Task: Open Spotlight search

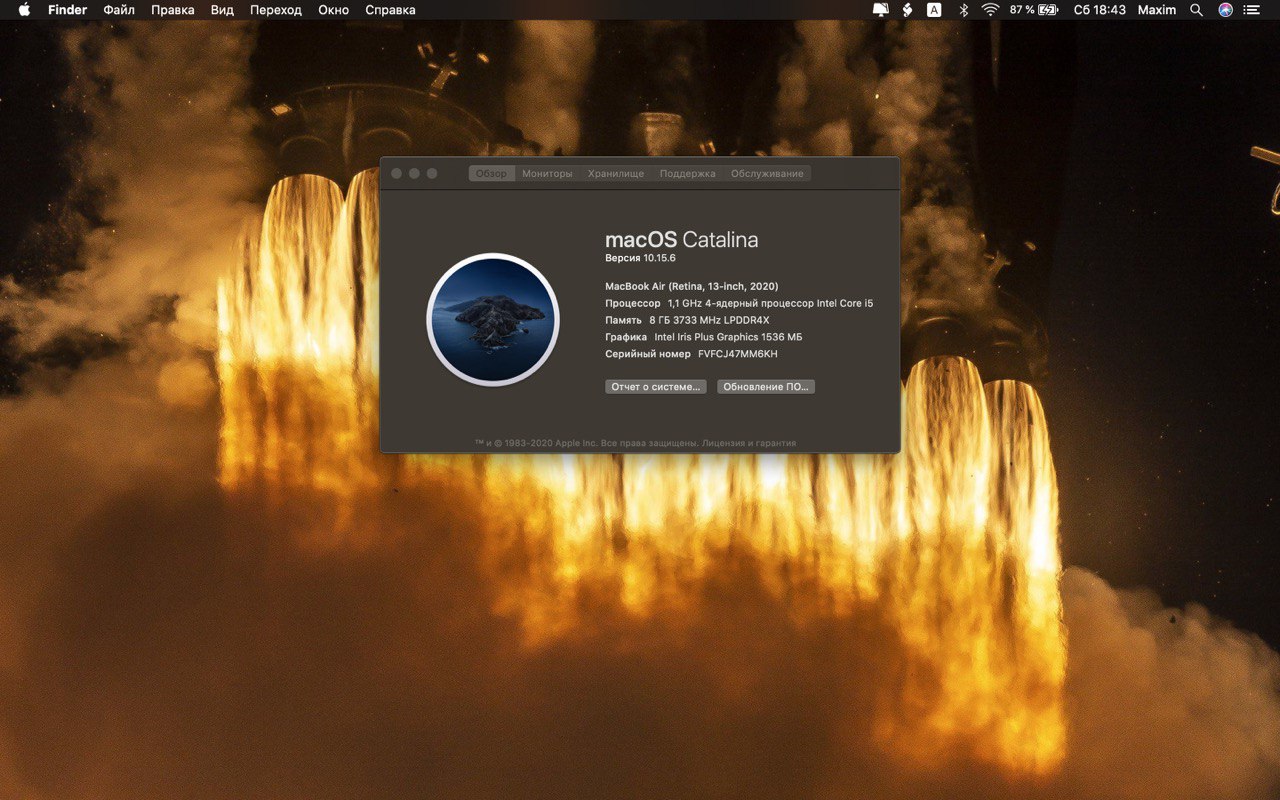Action: [x=1196, y=10]
